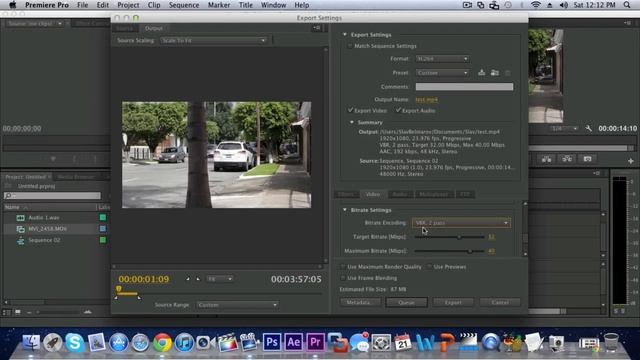Enable Use Maximum Render Quality
The height and width of the screenshot is (360, 640).
[x=343, y=267]
